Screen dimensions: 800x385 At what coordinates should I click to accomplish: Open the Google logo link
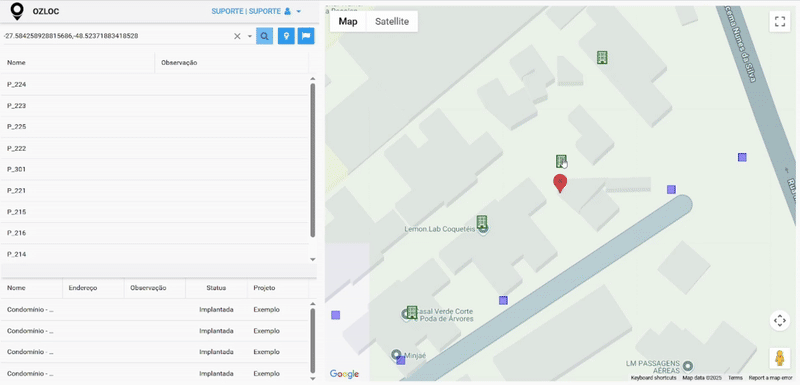[344, 374]
